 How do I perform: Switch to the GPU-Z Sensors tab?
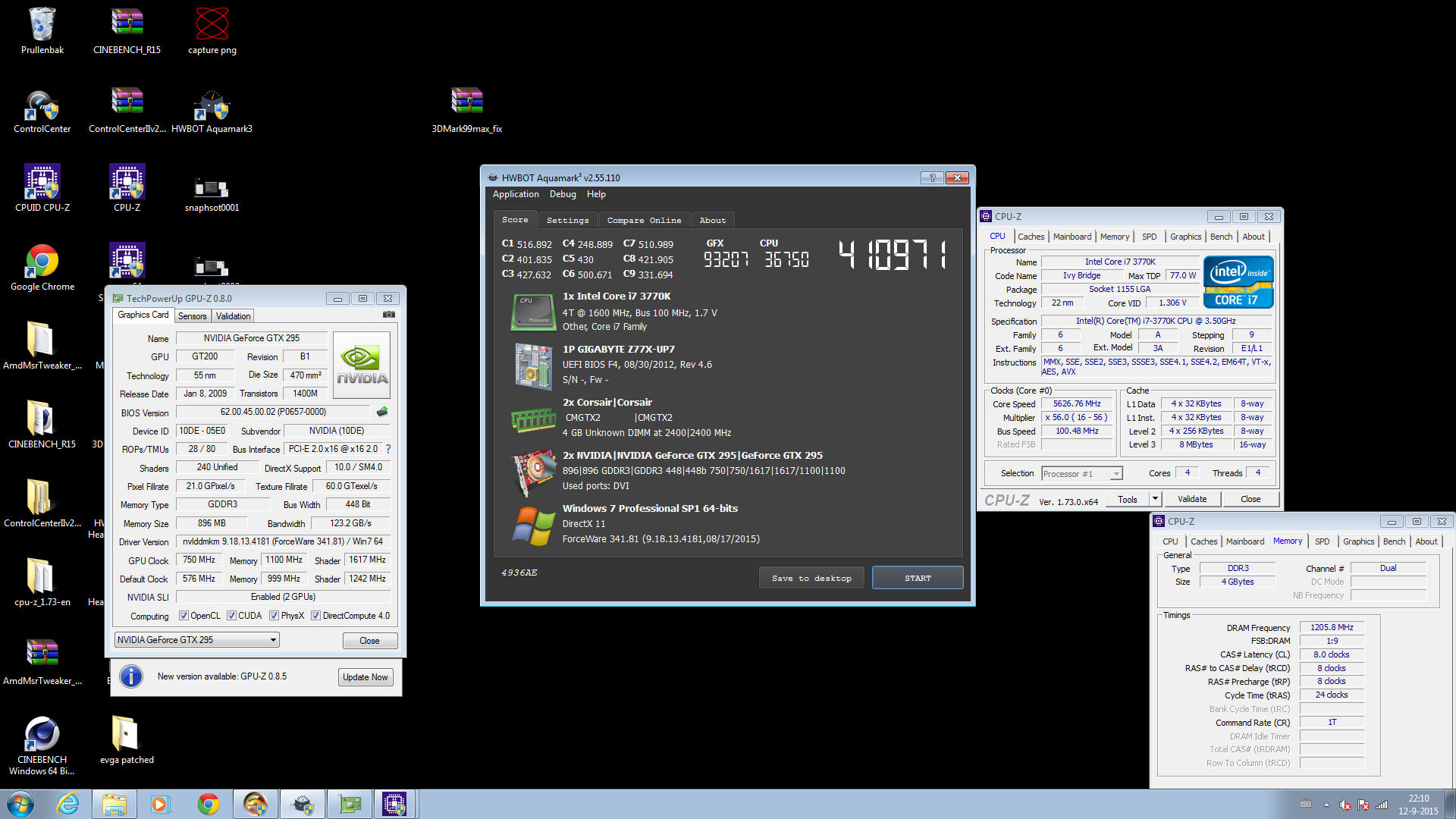(x=192, y=316)
